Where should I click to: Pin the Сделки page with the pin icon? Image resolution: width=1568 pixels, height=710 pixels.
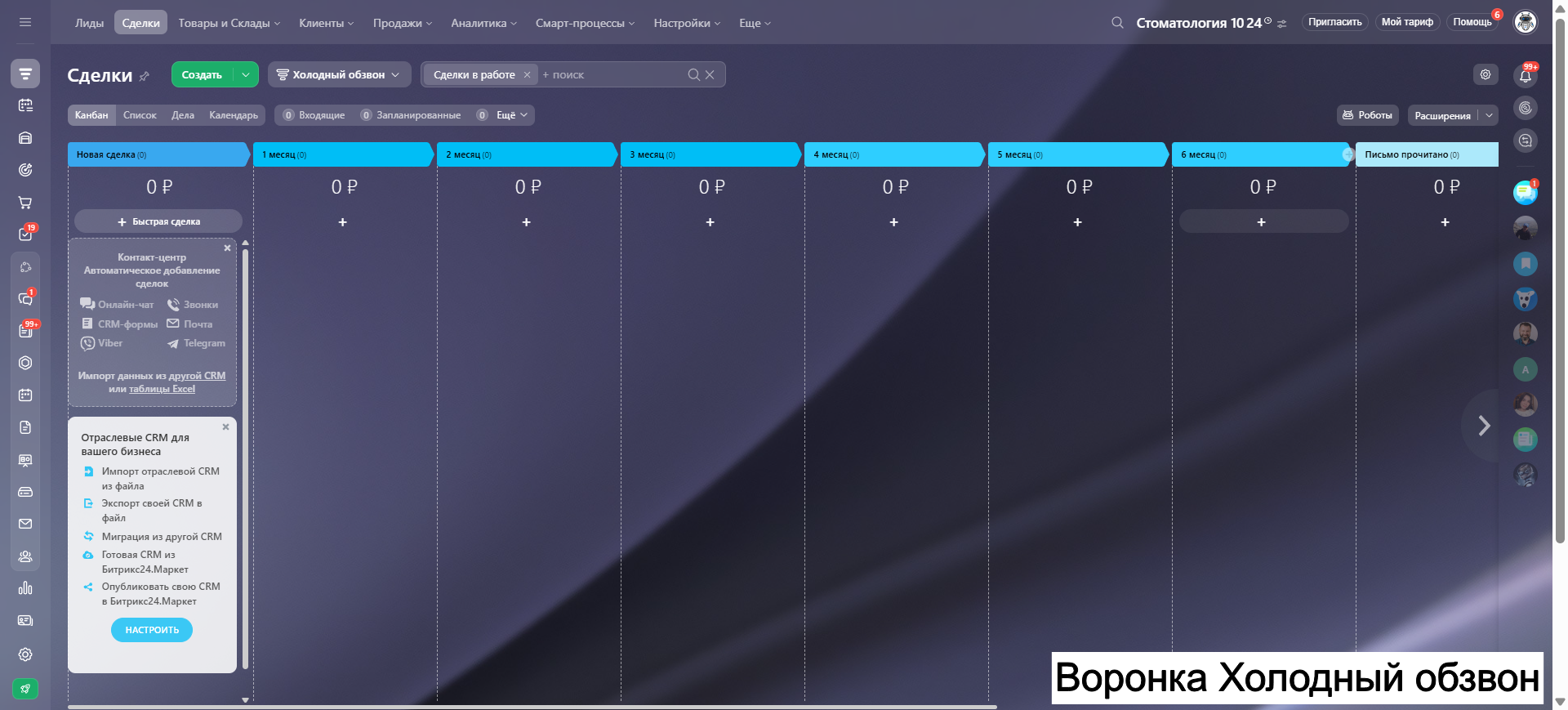pyautogui.click(x=145, y=76)
